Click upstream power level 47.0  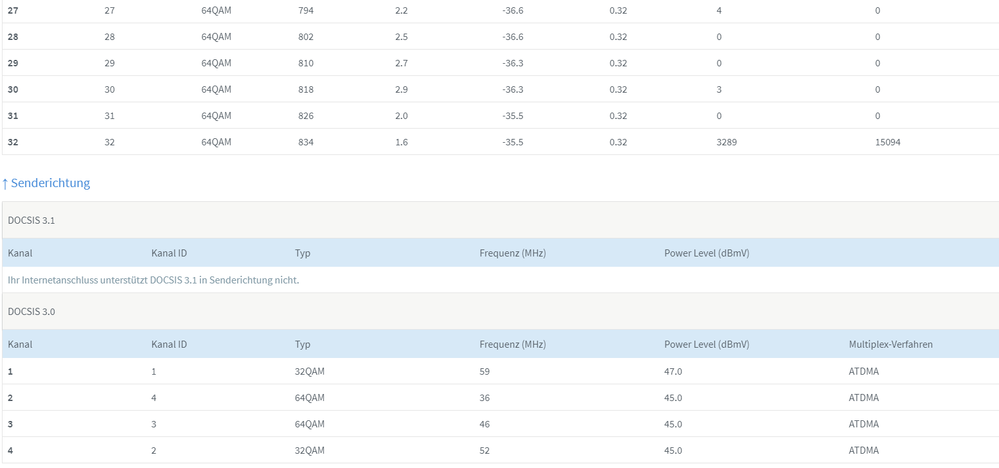pos(673,372)
